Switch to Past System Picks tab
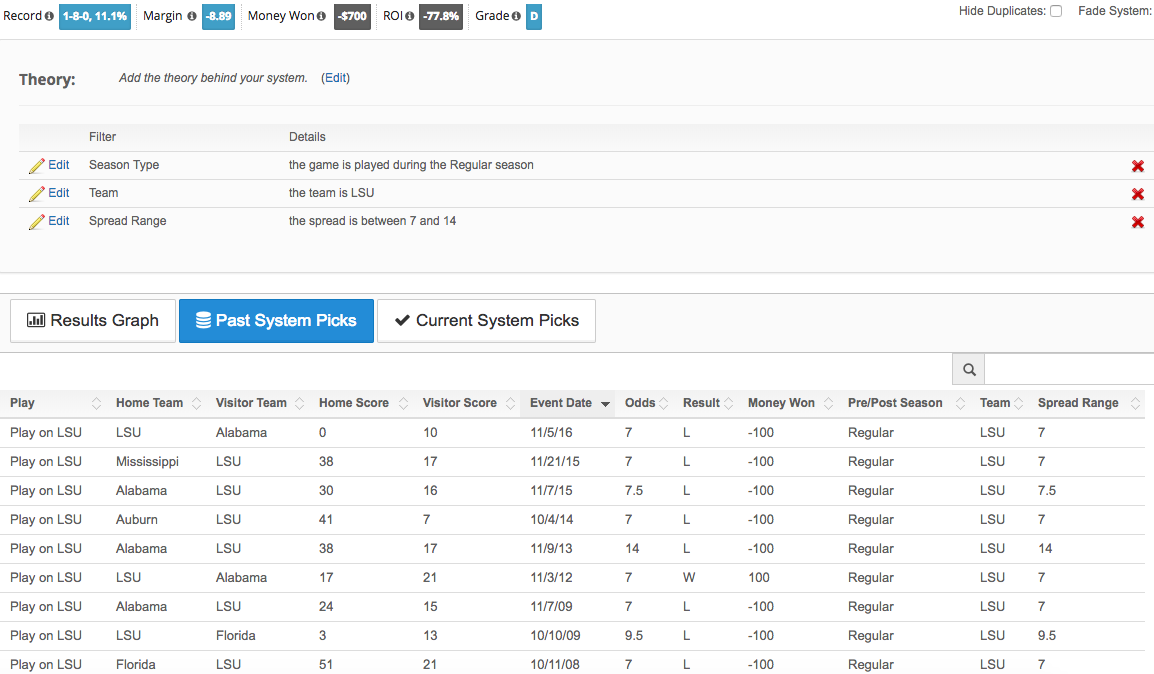1154x674 pixels. tap(276, 321)
